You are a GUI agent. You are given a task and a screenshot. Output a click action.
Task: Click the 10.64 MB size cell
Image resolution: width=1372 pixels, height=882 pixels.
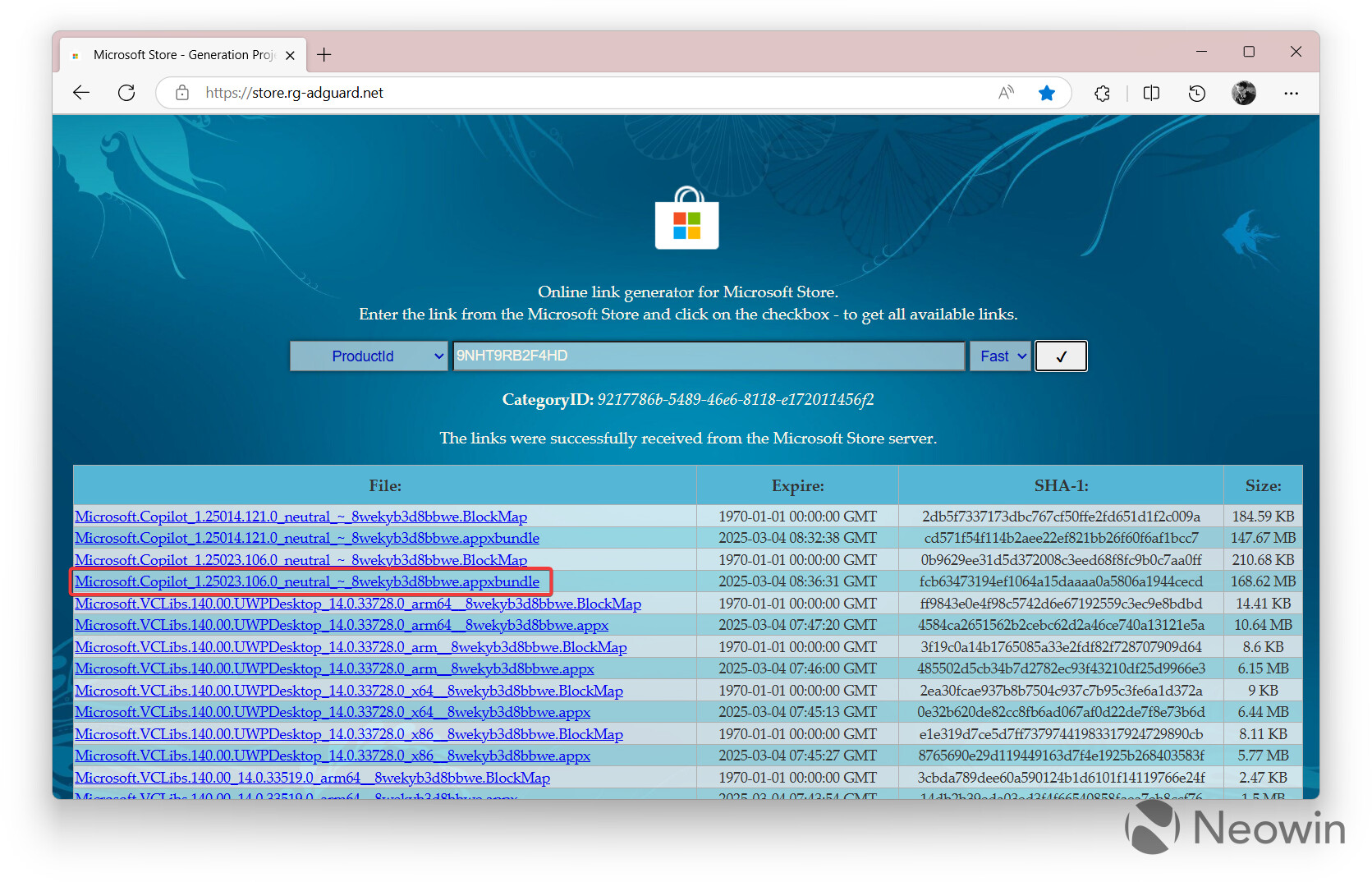click(x=1263, y=625)
